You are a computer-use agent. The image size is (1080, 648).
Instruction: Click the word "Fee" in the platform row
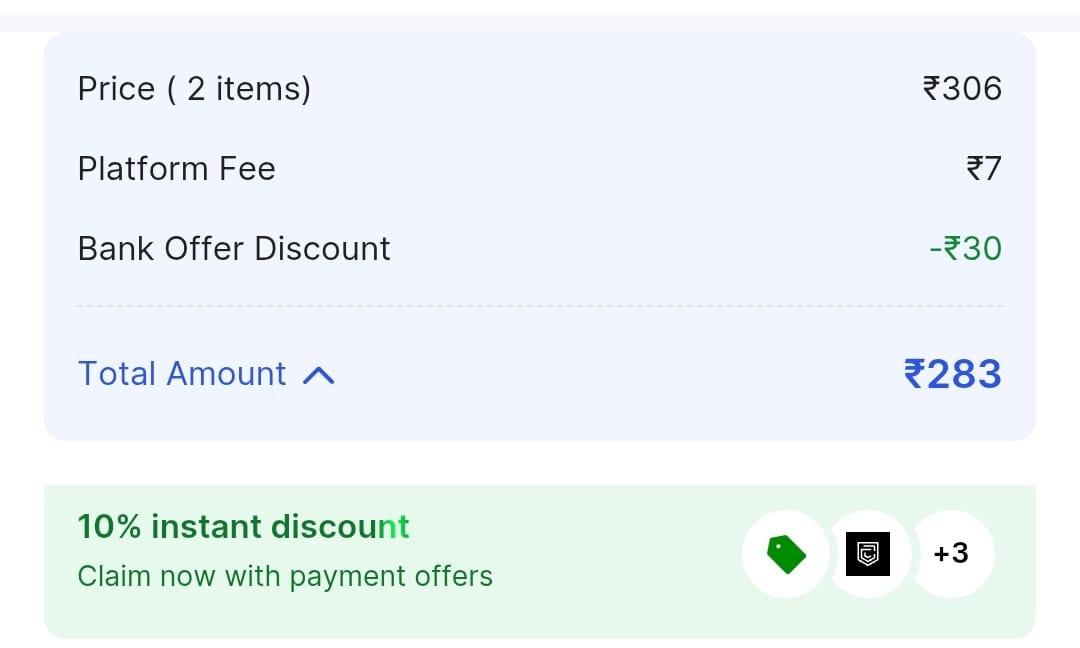(x=248, y=169)
